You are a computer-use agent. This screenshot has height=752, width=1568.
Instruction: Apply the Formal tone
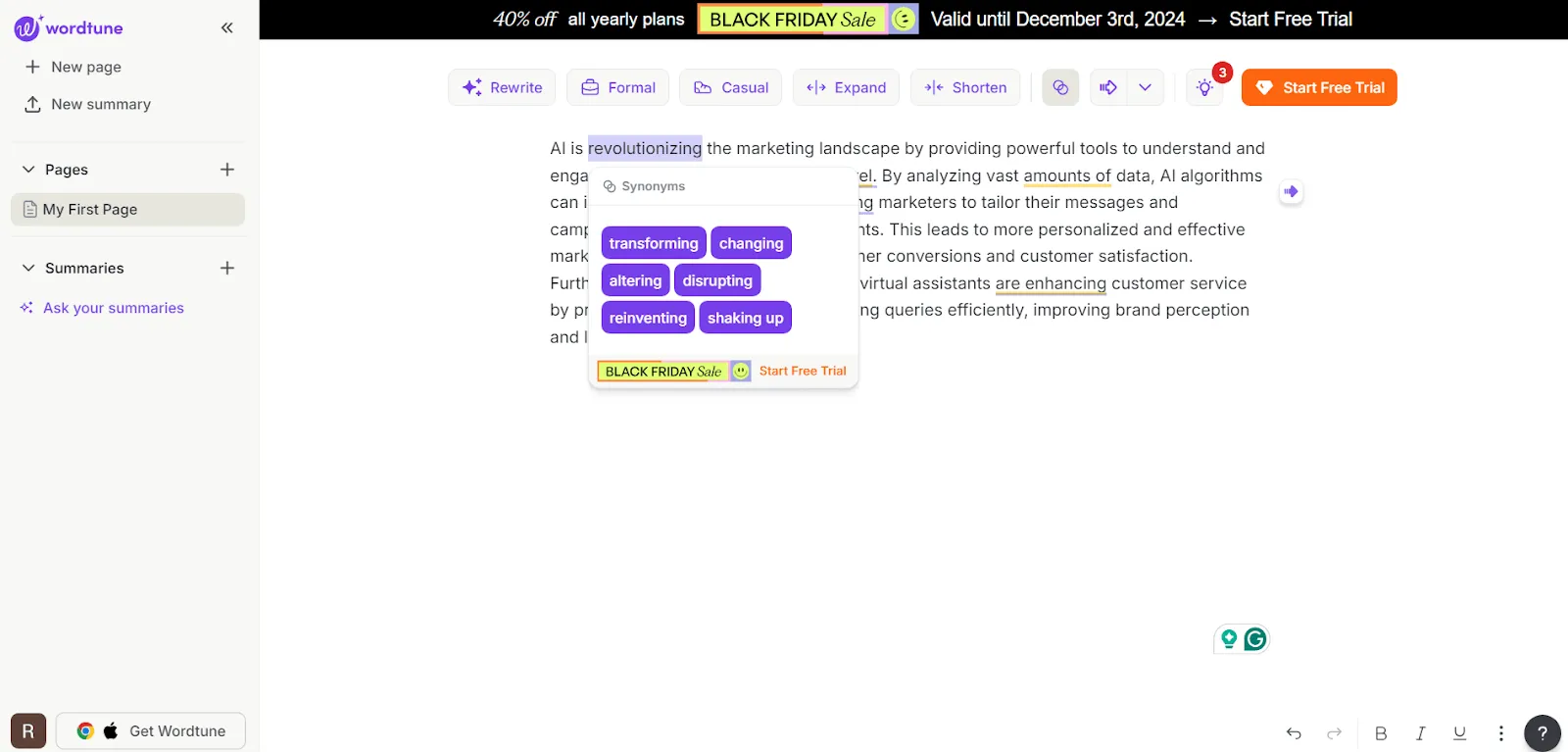coord(617,87)
